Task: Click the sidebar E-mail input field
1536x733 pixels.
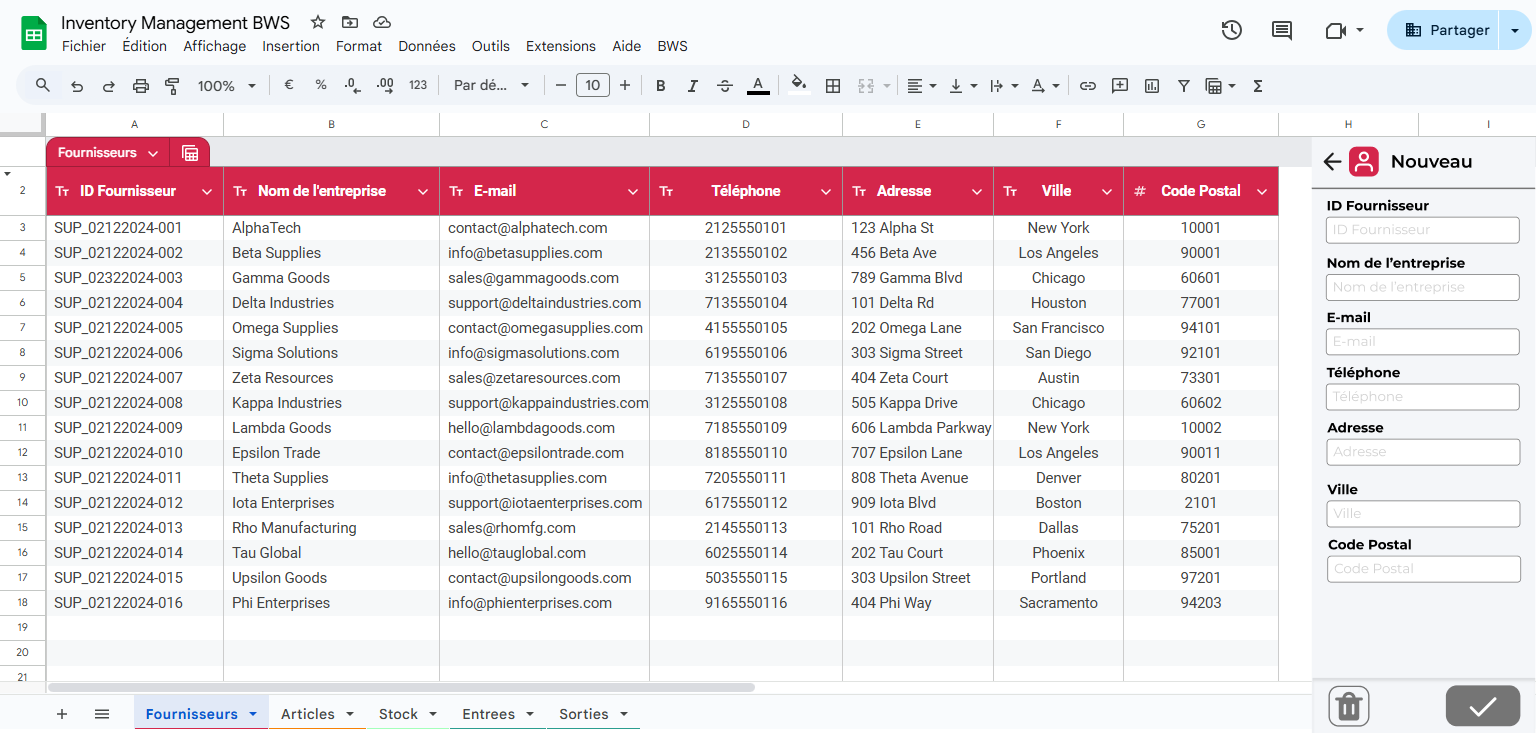Action: coord(1423,341)
